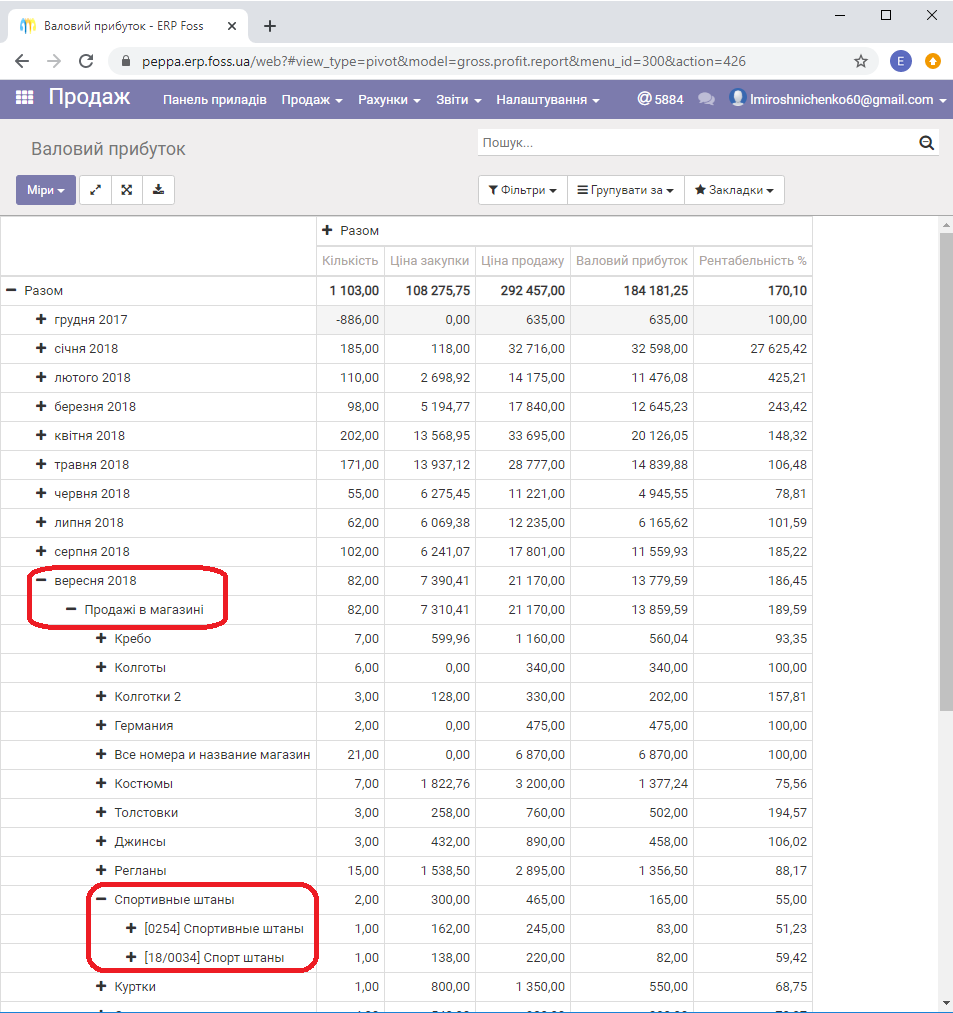Expand the Колготки 2 category row
Image resolution: width=953 pixels, height=1013 pixels.
click(101, 696)
